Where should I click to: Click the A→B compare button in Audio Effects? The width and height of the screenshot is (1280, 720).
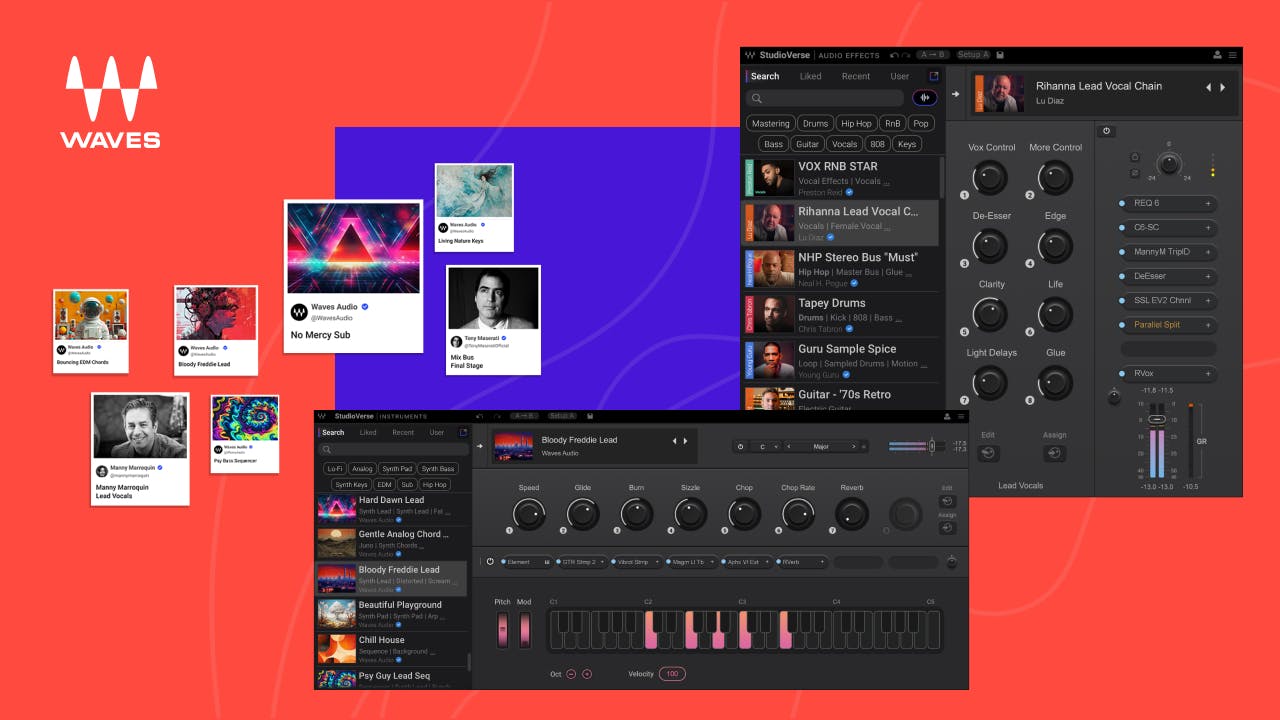click(932, 55)
